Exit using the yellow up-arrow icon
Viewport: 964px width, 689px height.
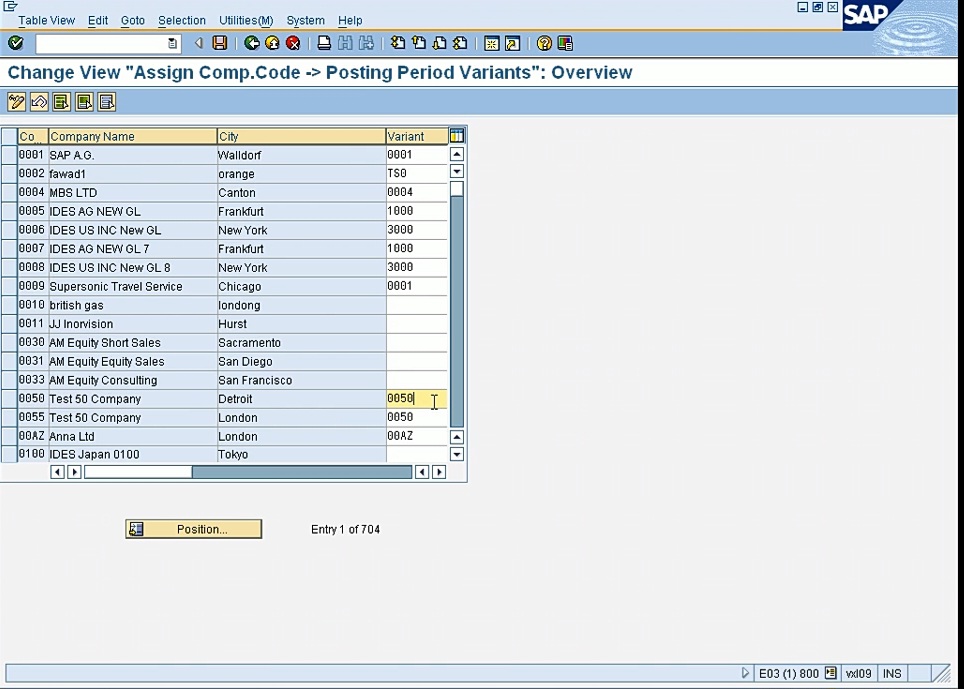pos(272,43)
